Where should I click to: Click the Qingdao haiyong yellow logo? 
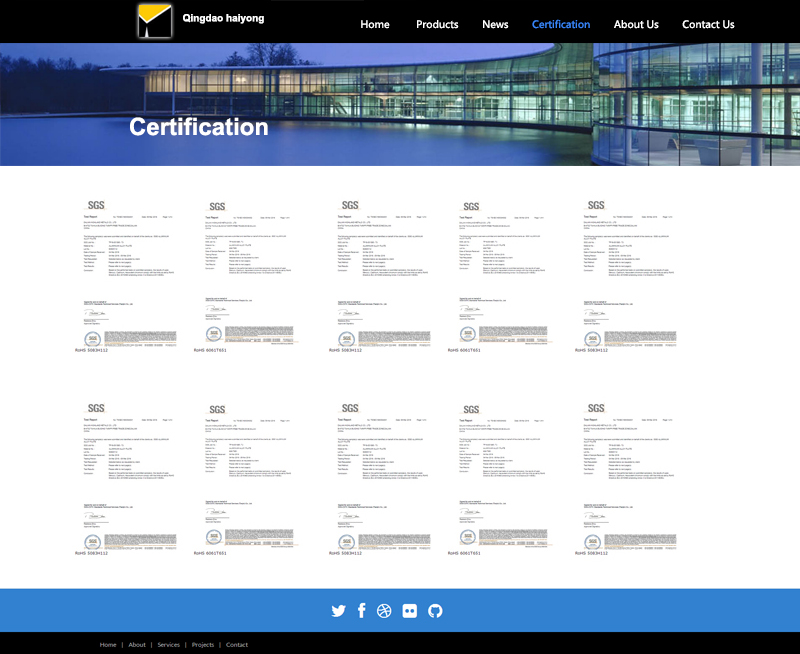154,21
